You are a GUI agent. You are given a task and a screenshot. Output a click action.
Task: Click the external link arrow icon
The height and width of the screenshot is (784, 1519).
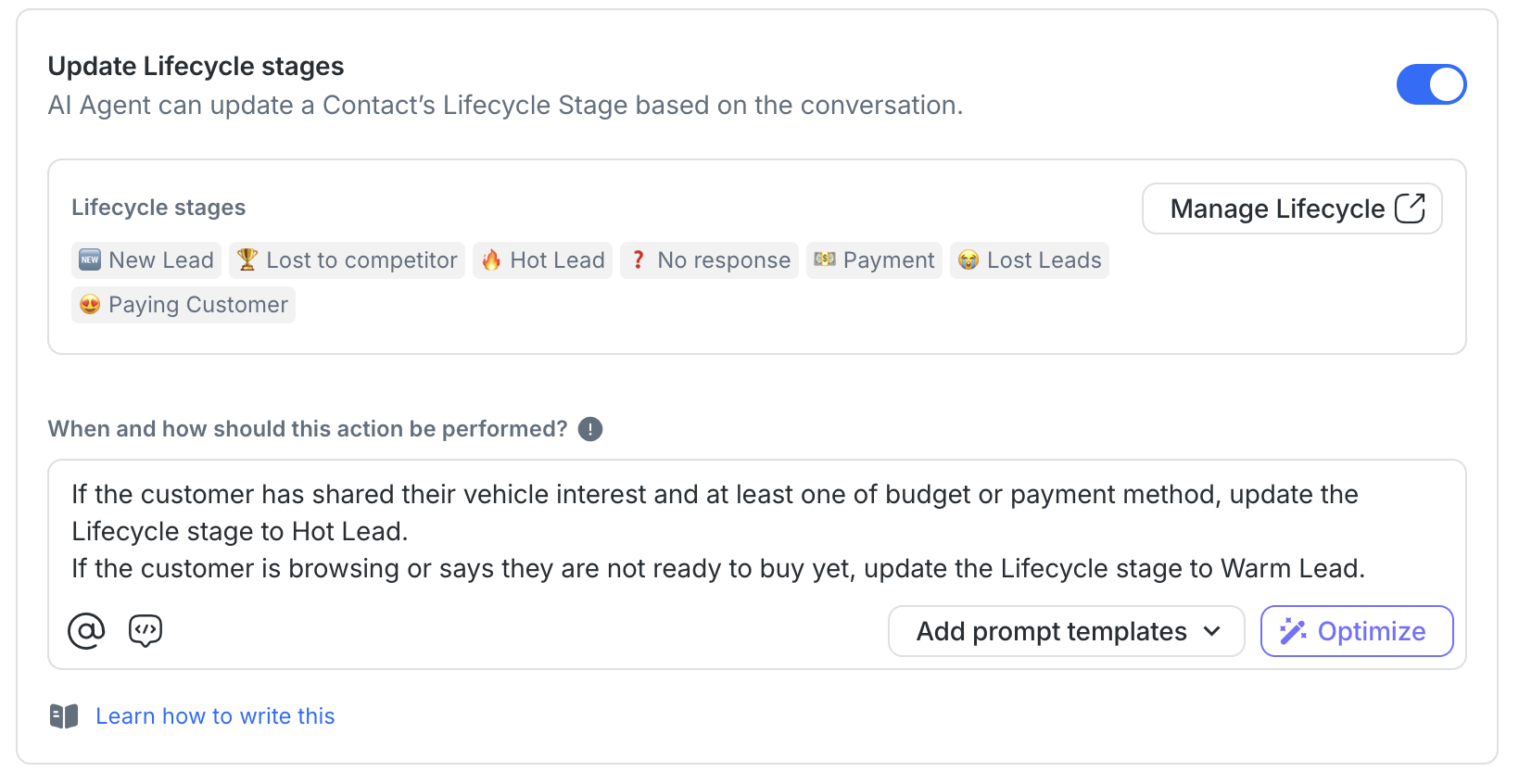(x=1410, y=209)
